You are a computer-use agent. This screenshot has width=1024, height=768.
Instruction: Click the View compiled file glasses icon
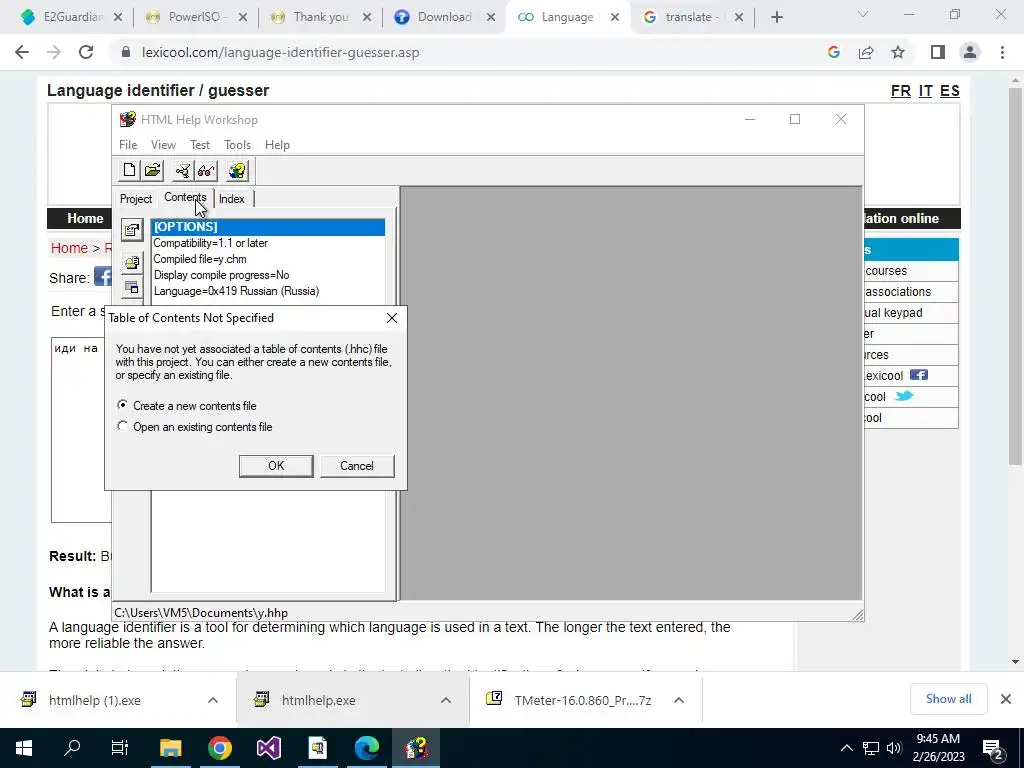coord(206,170)
